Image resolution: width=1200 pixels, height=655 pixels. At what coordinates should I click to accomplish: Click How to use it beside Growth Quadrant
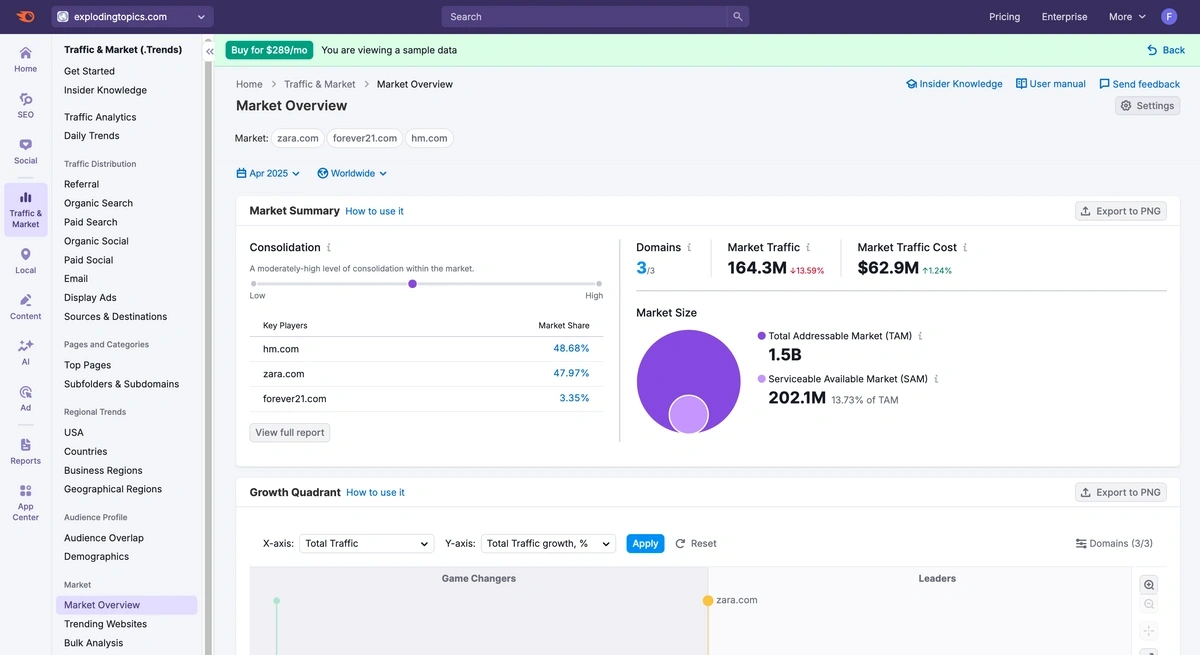click(x=375, y=492)
